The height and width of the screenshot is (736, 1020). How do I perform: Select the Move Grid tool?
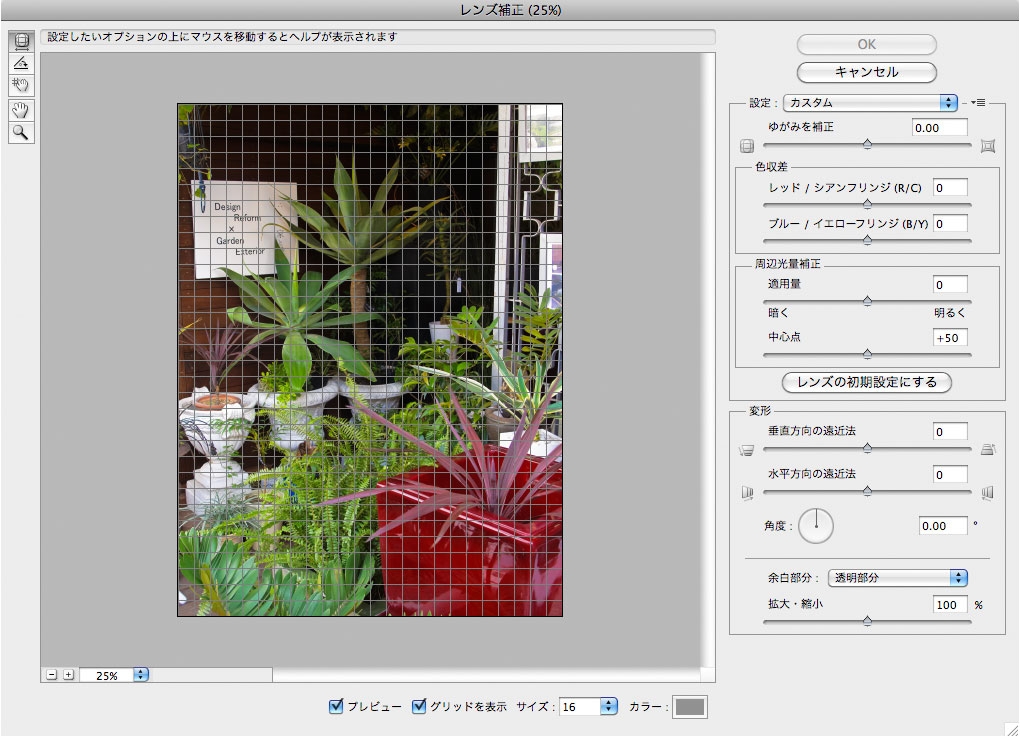(21, 85)
